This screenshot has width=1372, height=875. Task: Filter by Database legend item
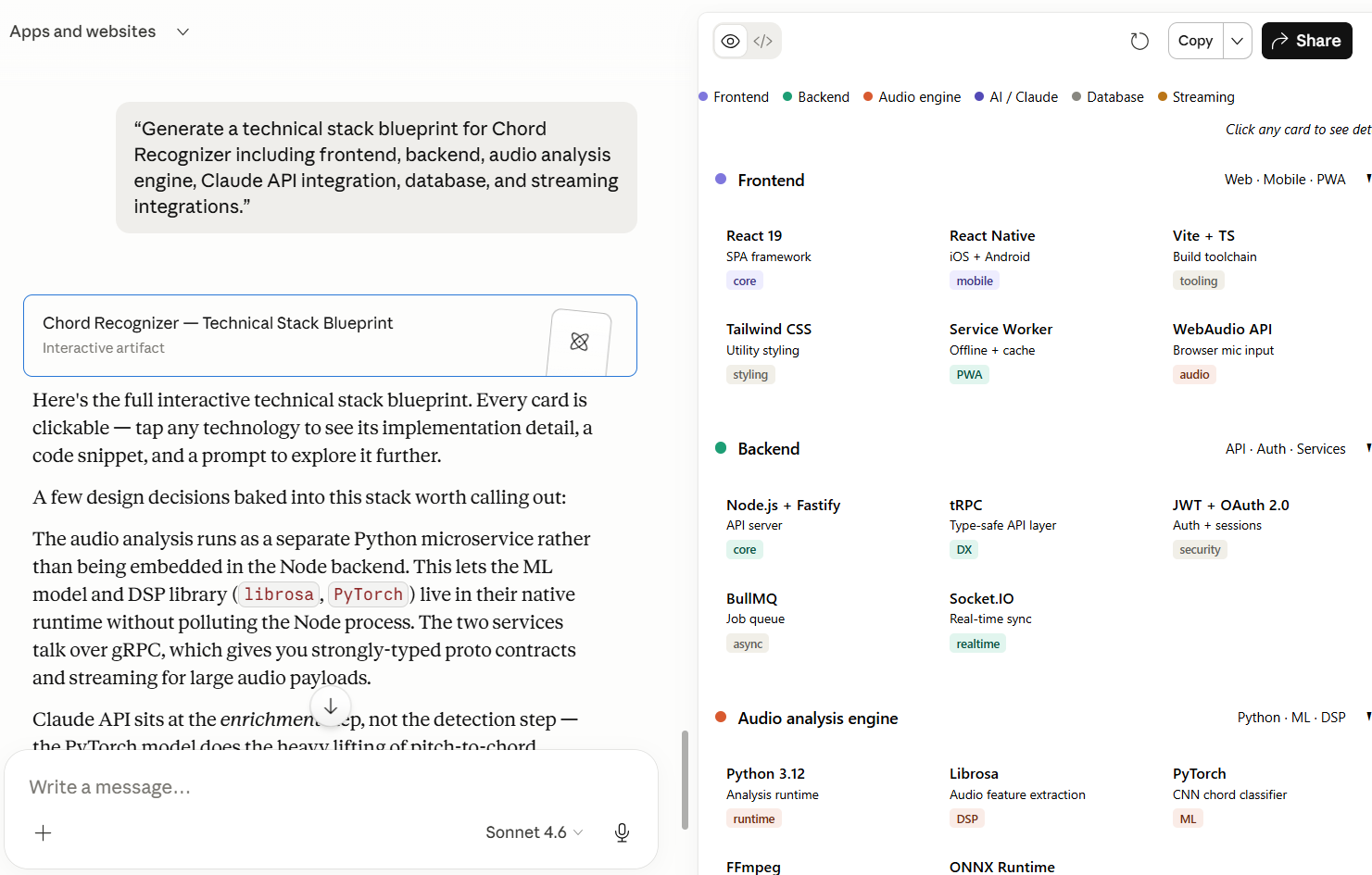pos(1108,97)
